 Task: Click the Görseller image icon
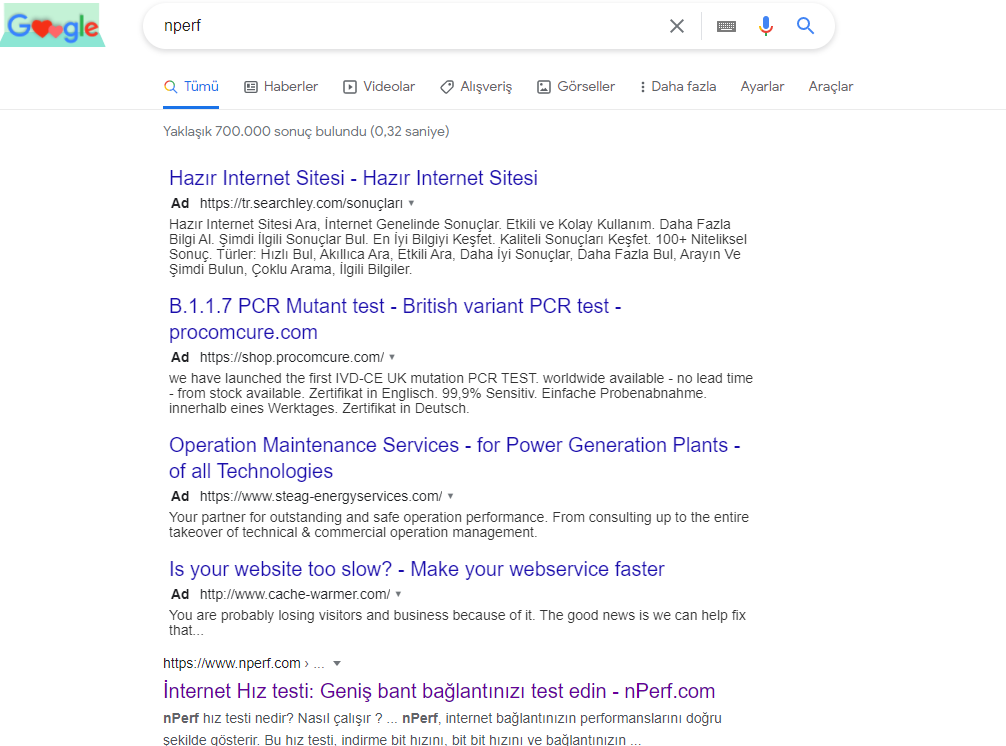[543, 87]
